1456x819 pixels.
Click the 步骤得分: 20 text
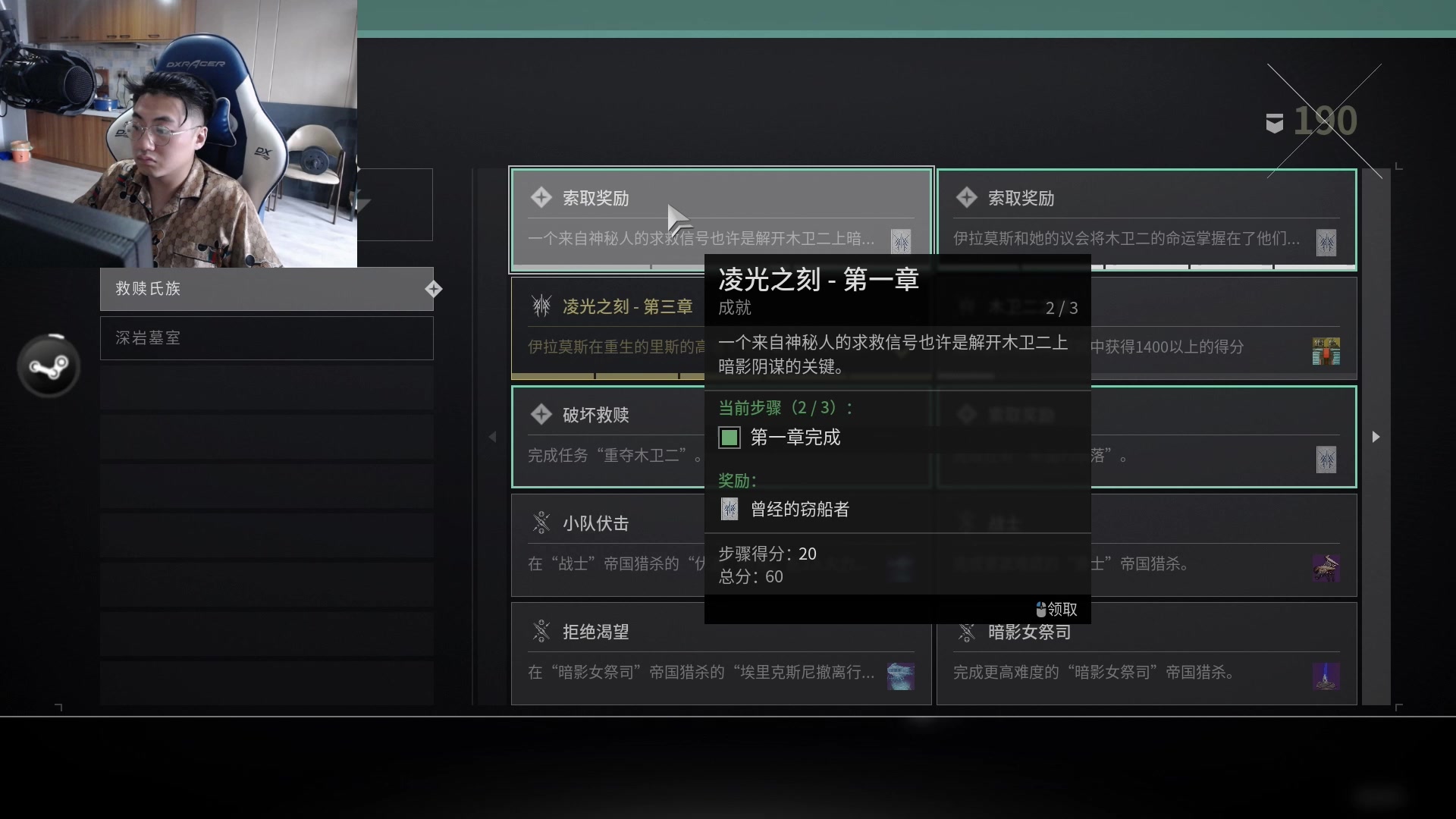[x=767, y=554]
